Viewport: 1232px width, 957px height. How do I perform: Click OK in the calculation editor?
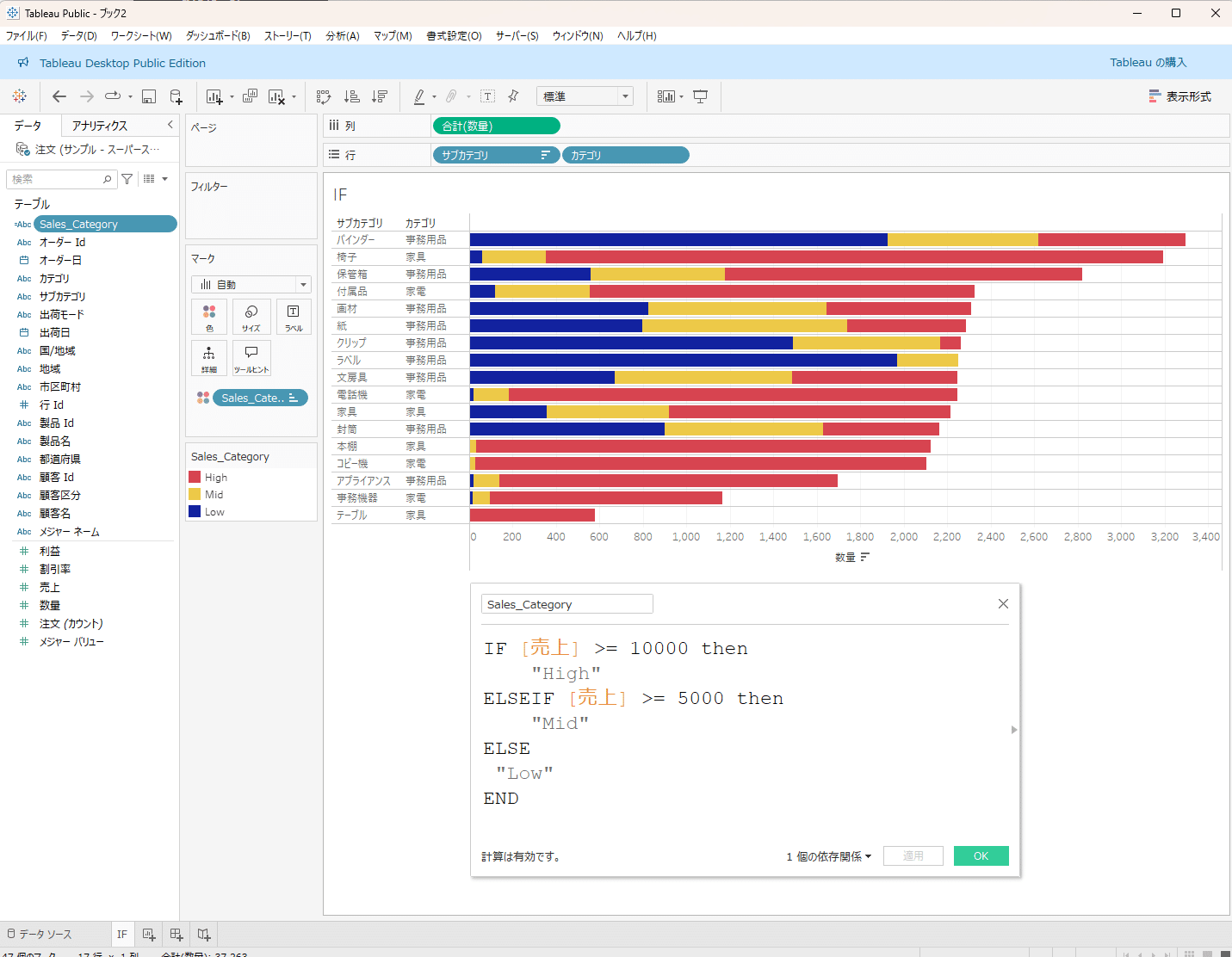point(981,856)
